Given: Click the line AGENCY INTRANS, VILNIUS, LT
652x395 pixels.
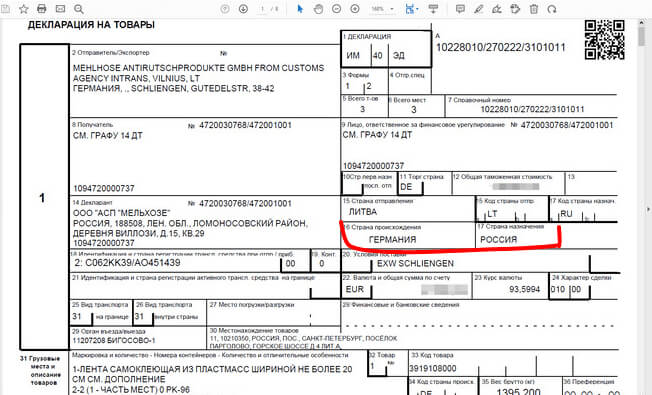Looking at the screenshot, I should click(x=136, y=78).
